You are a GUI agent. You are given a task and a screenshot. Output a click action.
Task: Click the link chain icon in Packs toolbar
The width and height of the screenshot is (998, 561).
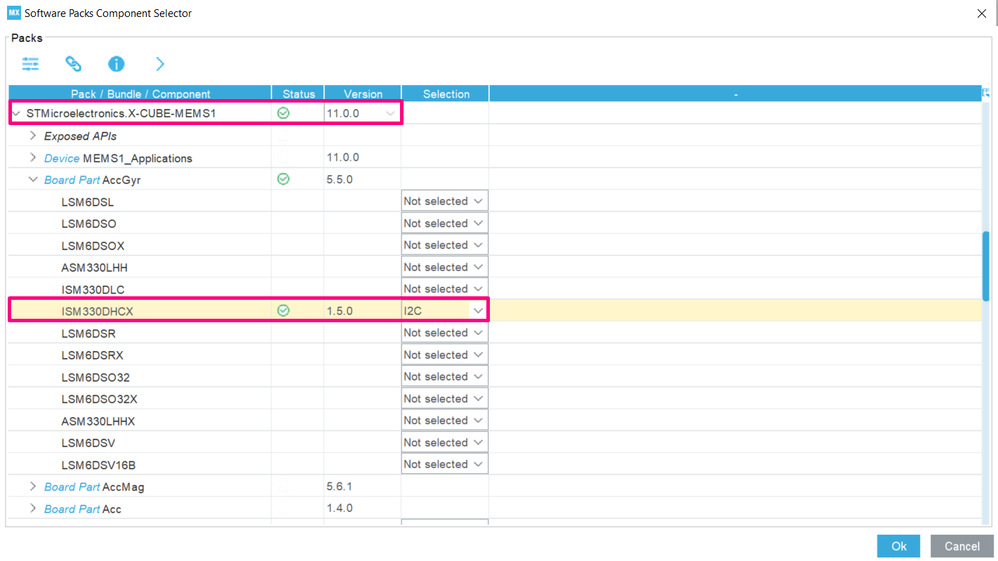pos(73,64)
